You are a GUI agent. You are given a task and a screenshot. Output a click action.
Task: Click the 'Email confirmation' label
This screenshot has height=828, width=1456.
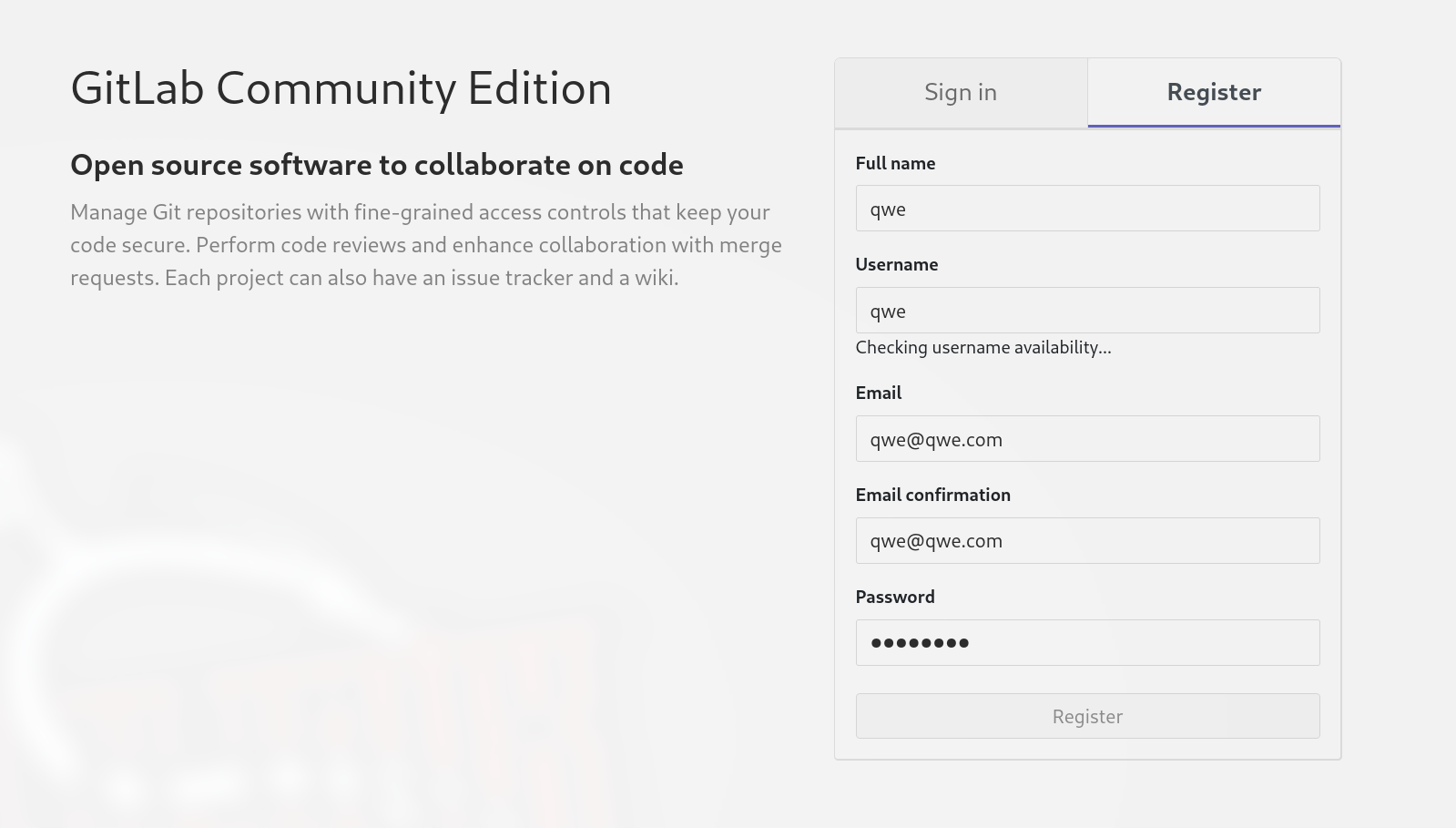933,496
